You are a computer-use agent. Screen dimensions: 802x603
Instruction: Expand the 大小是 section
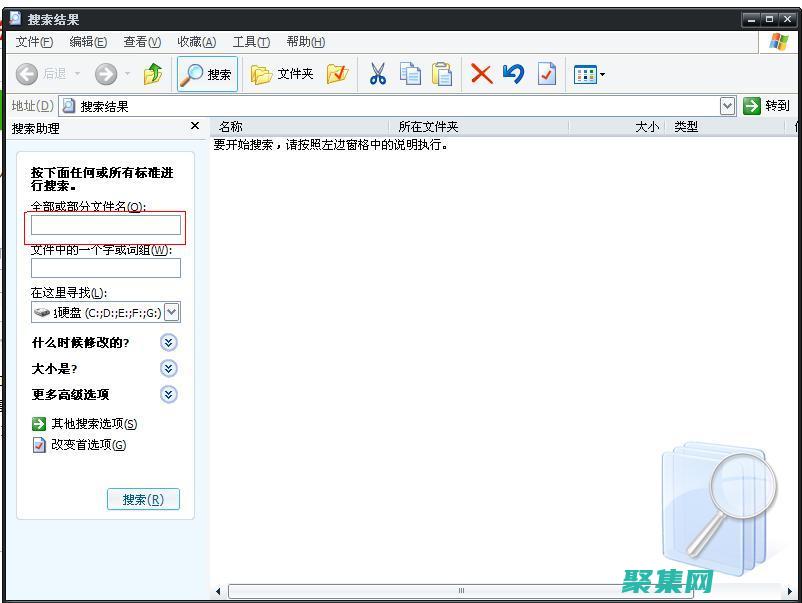click(x=168, y=368)
